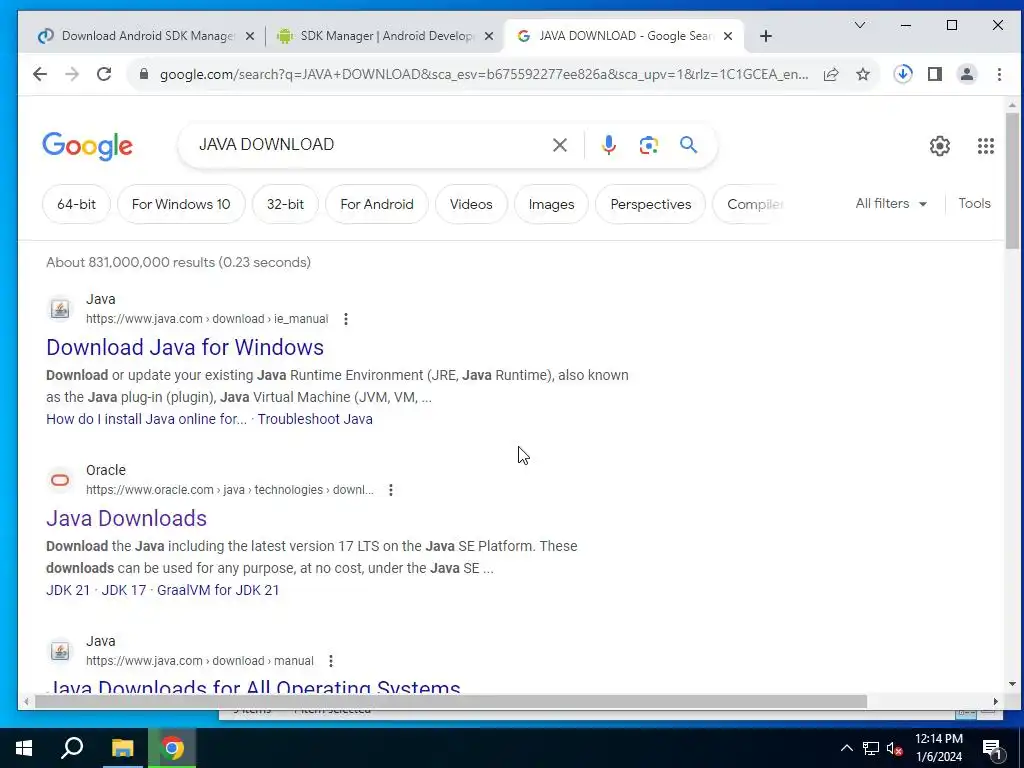Close the Download Android SDK Manager tab
The height and width of the screenshot is (768, 1024).
[x=249, y=37]
